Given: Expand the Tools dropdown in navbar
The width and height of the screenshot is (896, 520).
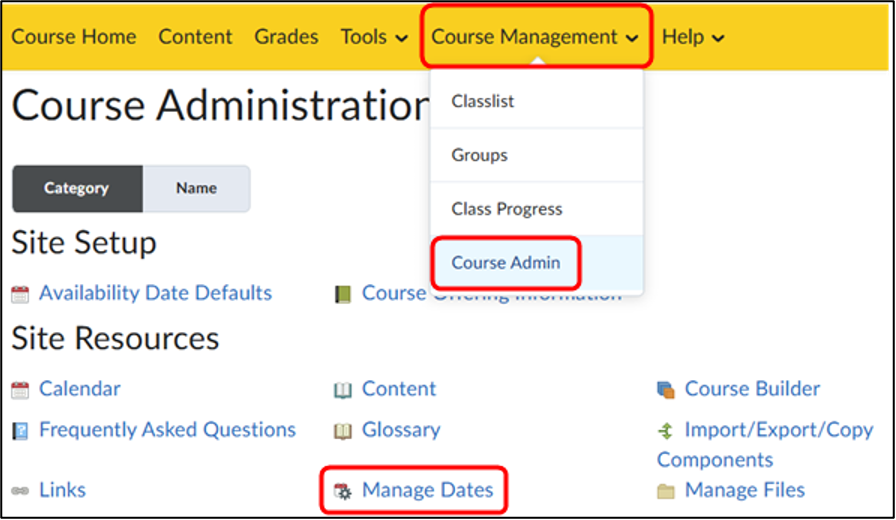Looking at the screenshot, I should pyautogui.click(x=374, y=37).
